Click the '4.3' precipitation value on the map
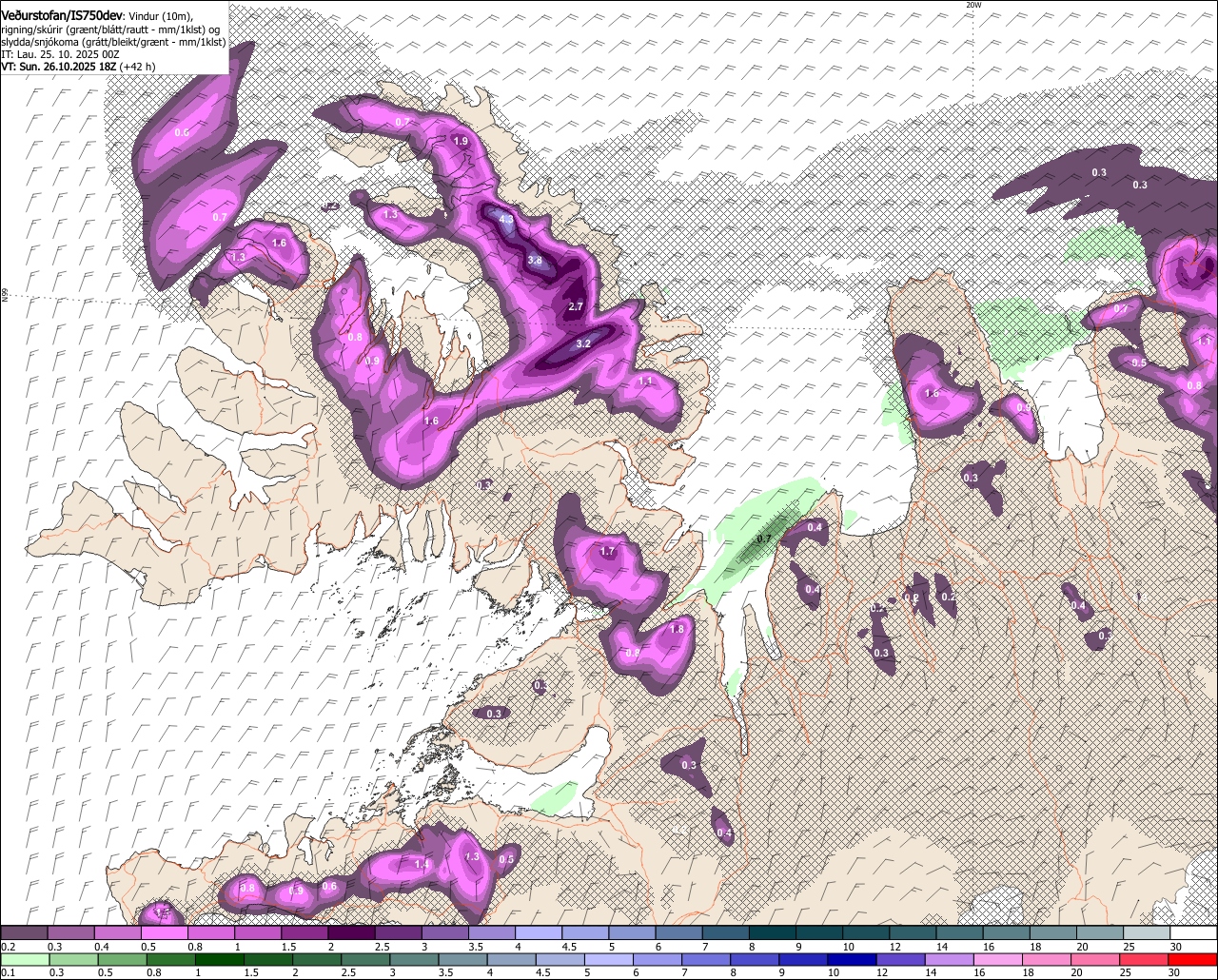This screenshot has height=980, width=1218. click(506, 220)
